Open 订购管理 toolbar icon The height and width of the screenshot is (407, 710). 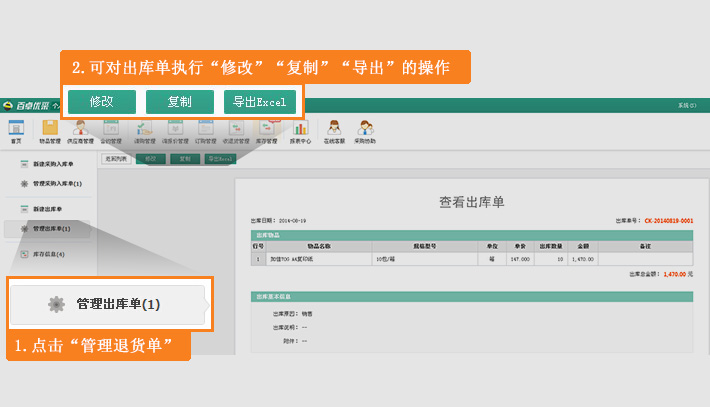(205, 130)
